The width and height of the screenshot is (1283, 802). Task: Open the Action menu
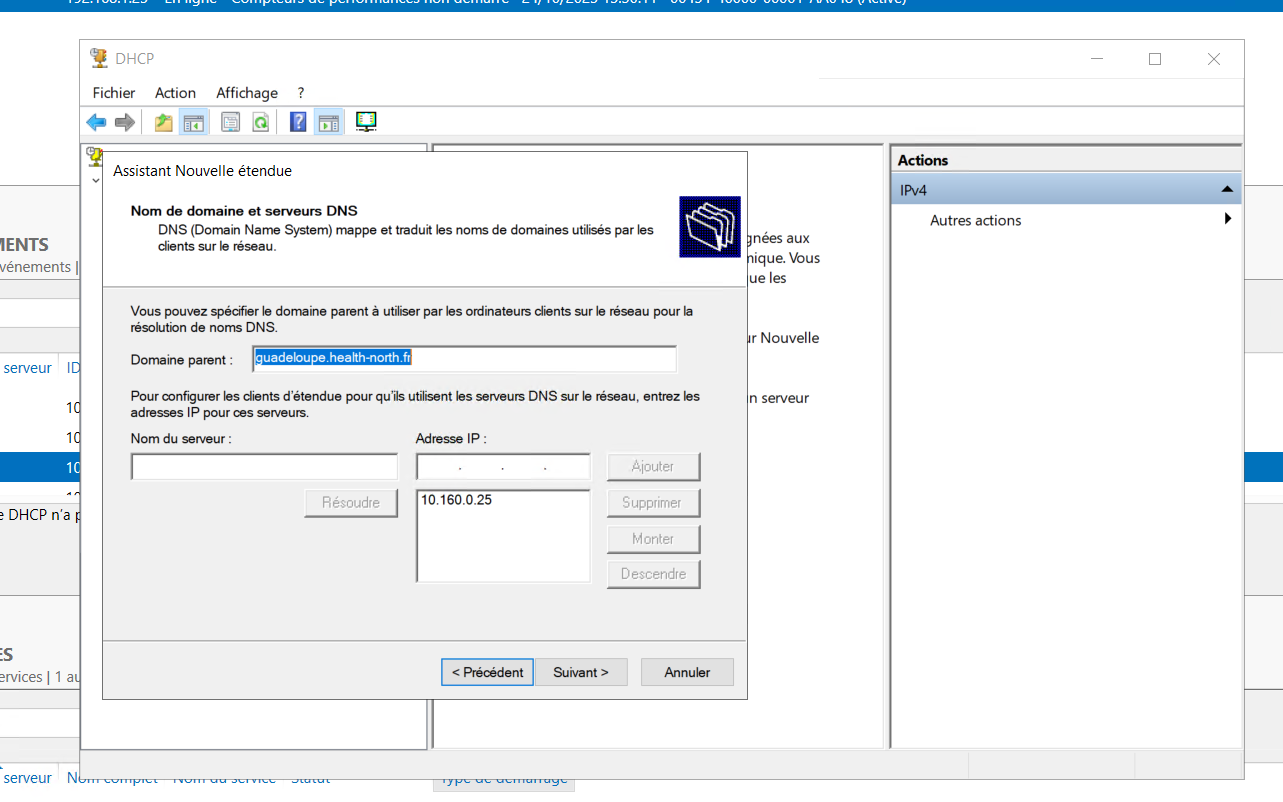point(175,93)
